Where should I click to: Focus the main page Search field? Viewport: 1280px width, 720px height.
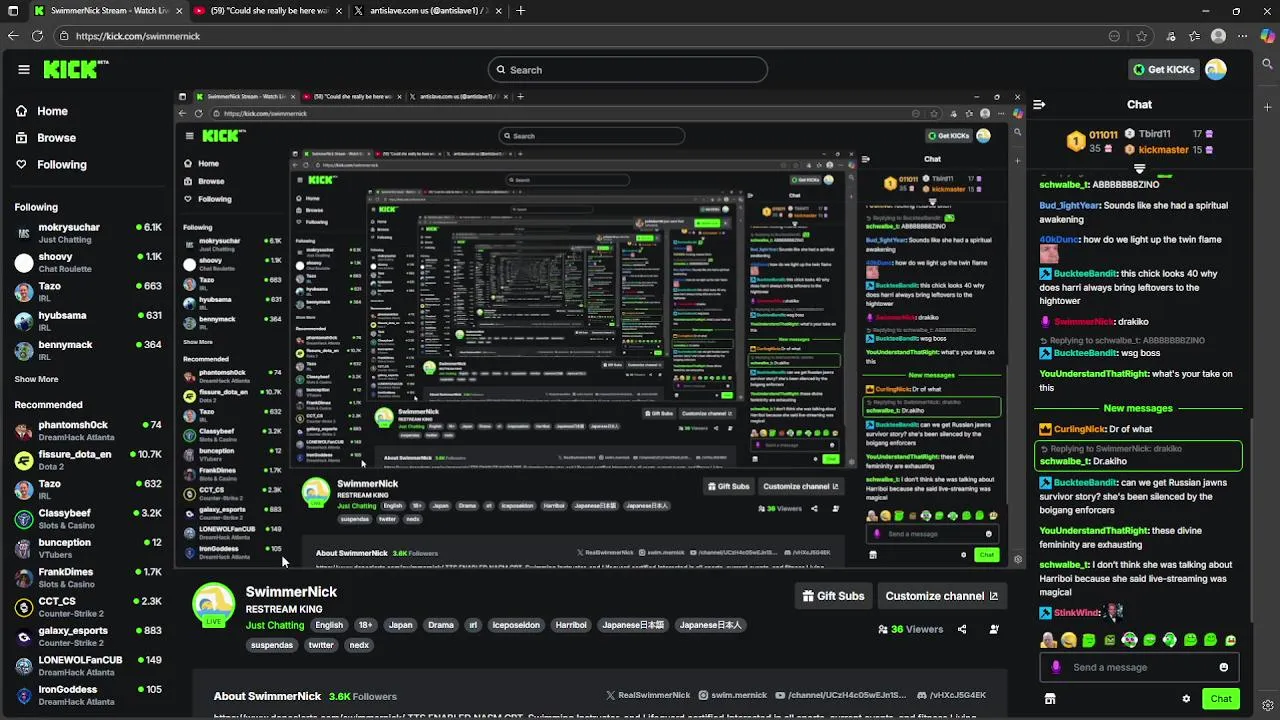coord(628,70)
